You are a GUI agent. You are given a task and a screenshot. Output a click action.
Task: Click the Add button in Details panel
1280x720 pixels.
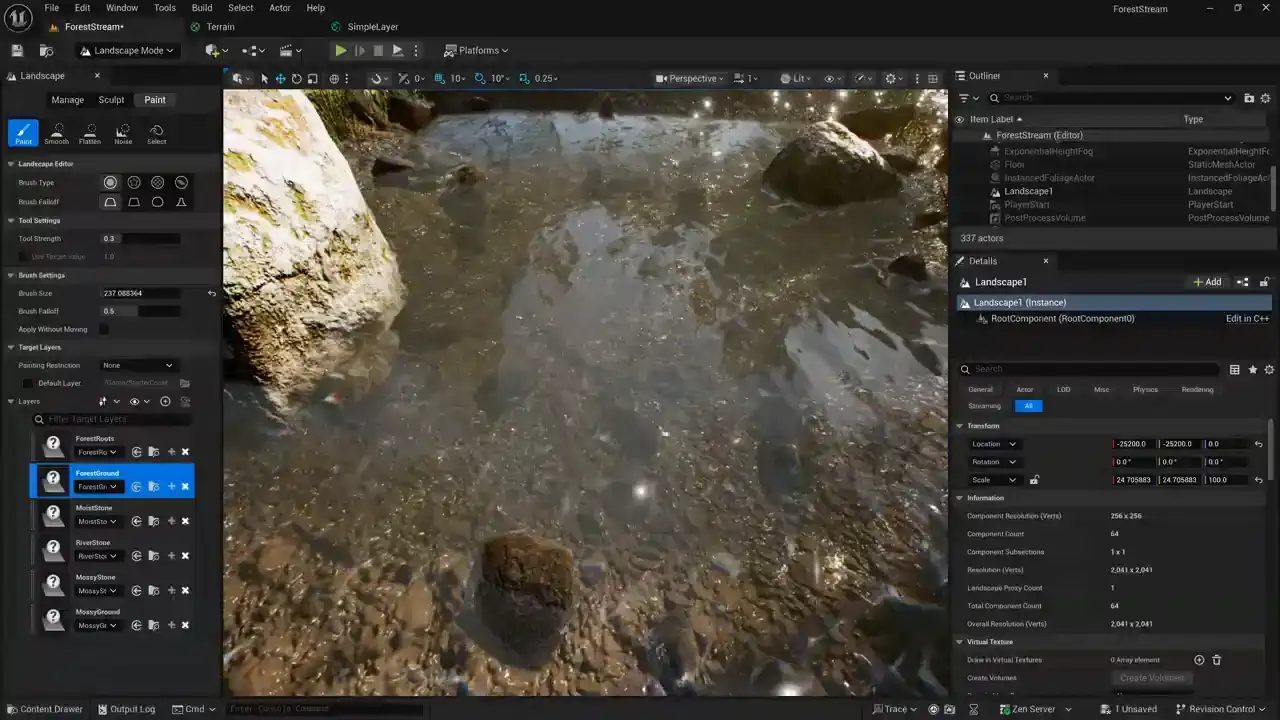pos(1207,282)
